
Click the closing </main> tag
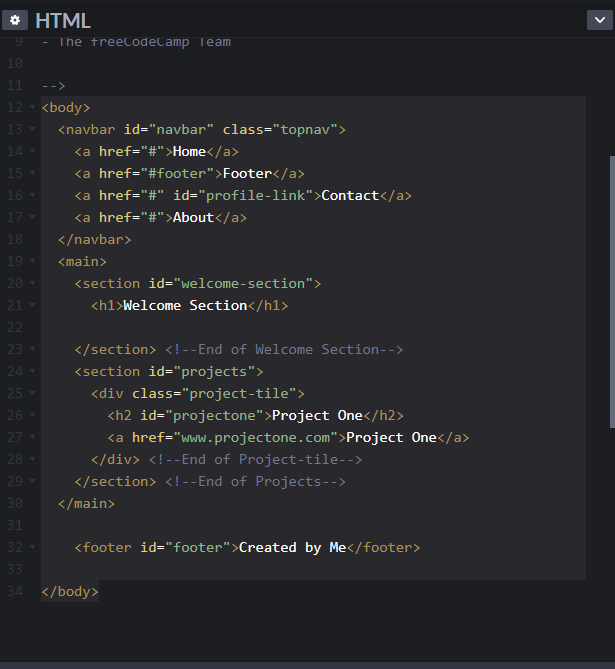[87, 504]
